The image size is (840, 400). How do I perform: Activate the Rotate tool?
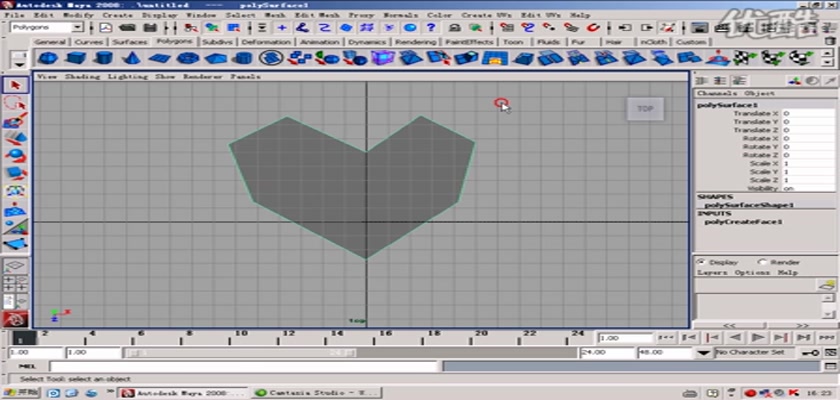pyautogui.click(x=15, y=155)
